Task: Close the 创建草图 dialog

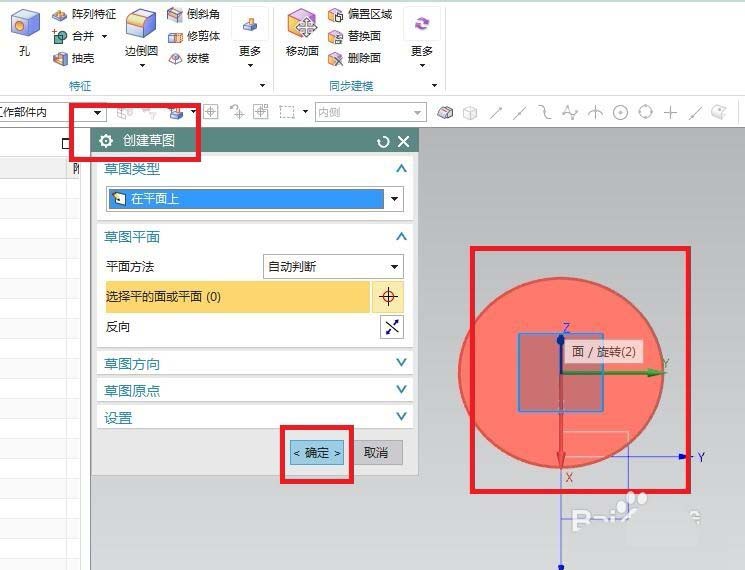Action: (403, 142)
